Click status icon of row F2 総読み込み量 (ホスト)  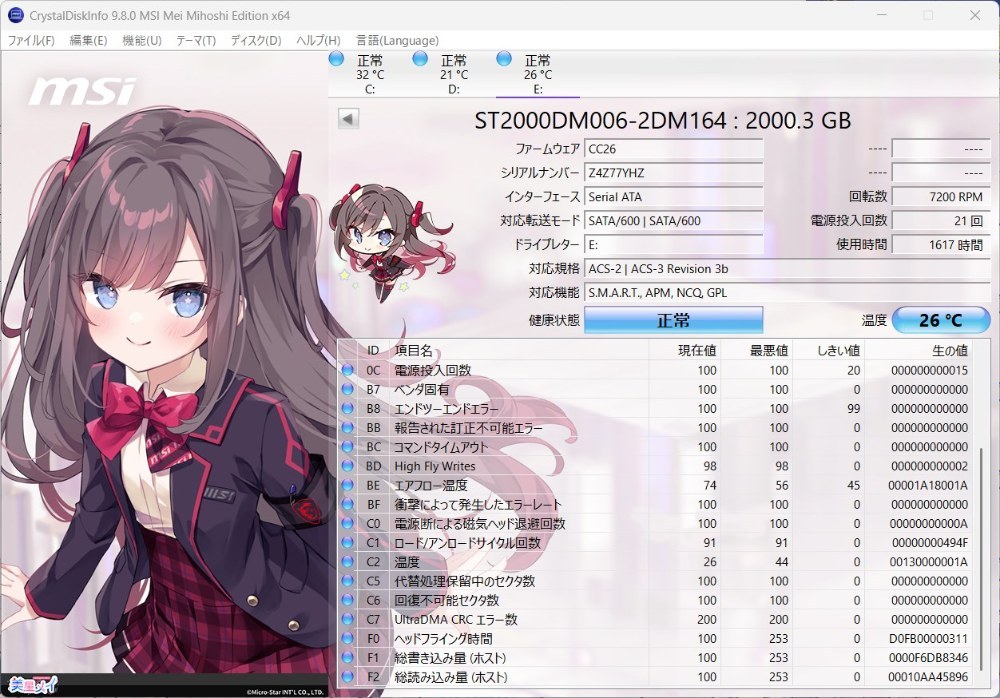[348, 676]
